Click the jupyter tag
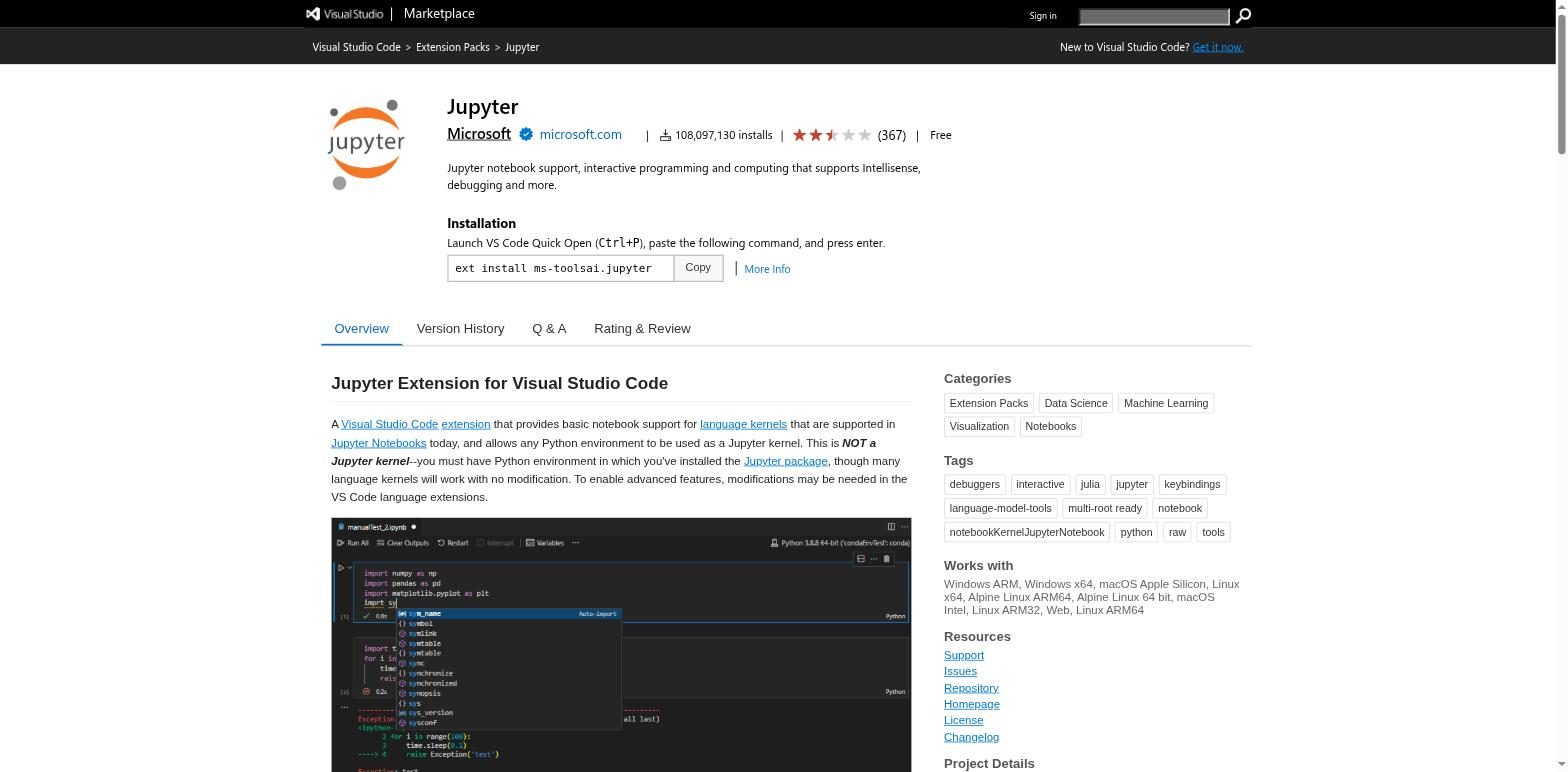 click(1132, 484)
